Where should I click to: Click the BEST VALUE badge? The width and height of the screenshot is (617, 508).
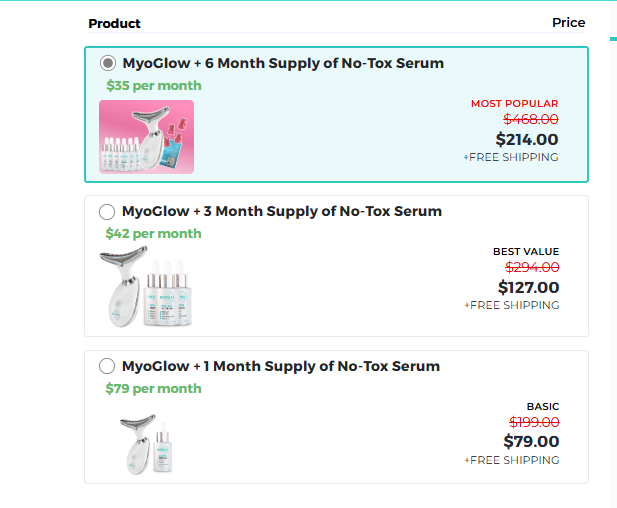(526, 252)
